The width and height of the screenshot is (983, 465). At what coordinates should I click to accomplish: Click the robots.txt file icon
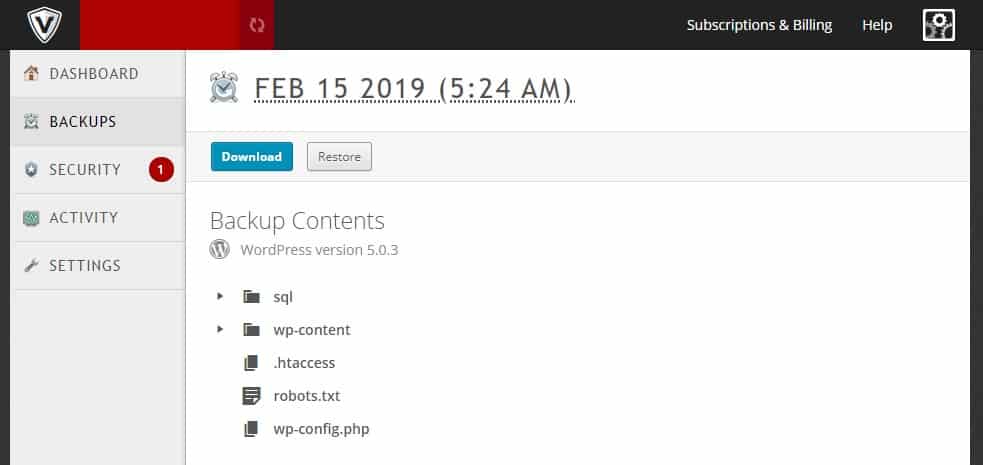pyautogui.click(x=251, y=396)
